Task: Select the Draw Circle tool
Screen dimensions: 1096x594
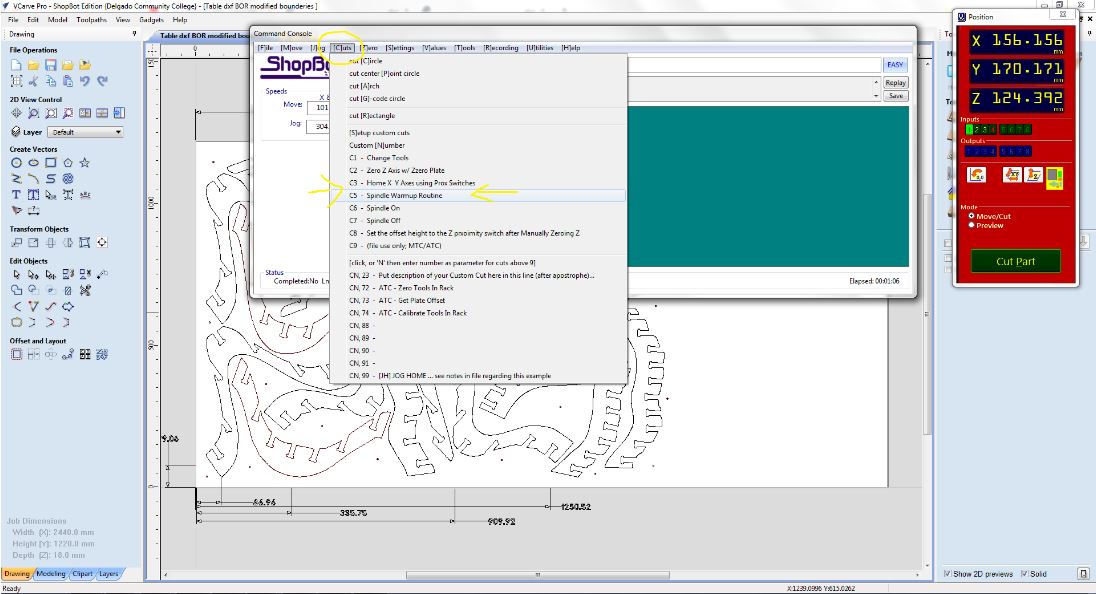Action: (x=16, y=163)
